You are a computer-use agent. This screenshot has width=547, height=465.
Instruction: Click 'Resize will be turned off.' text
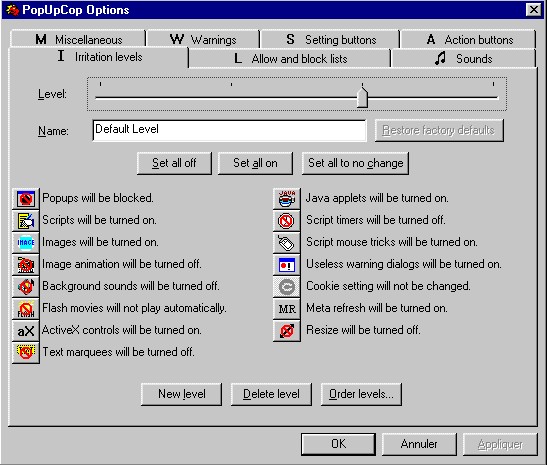coord(363,330)
